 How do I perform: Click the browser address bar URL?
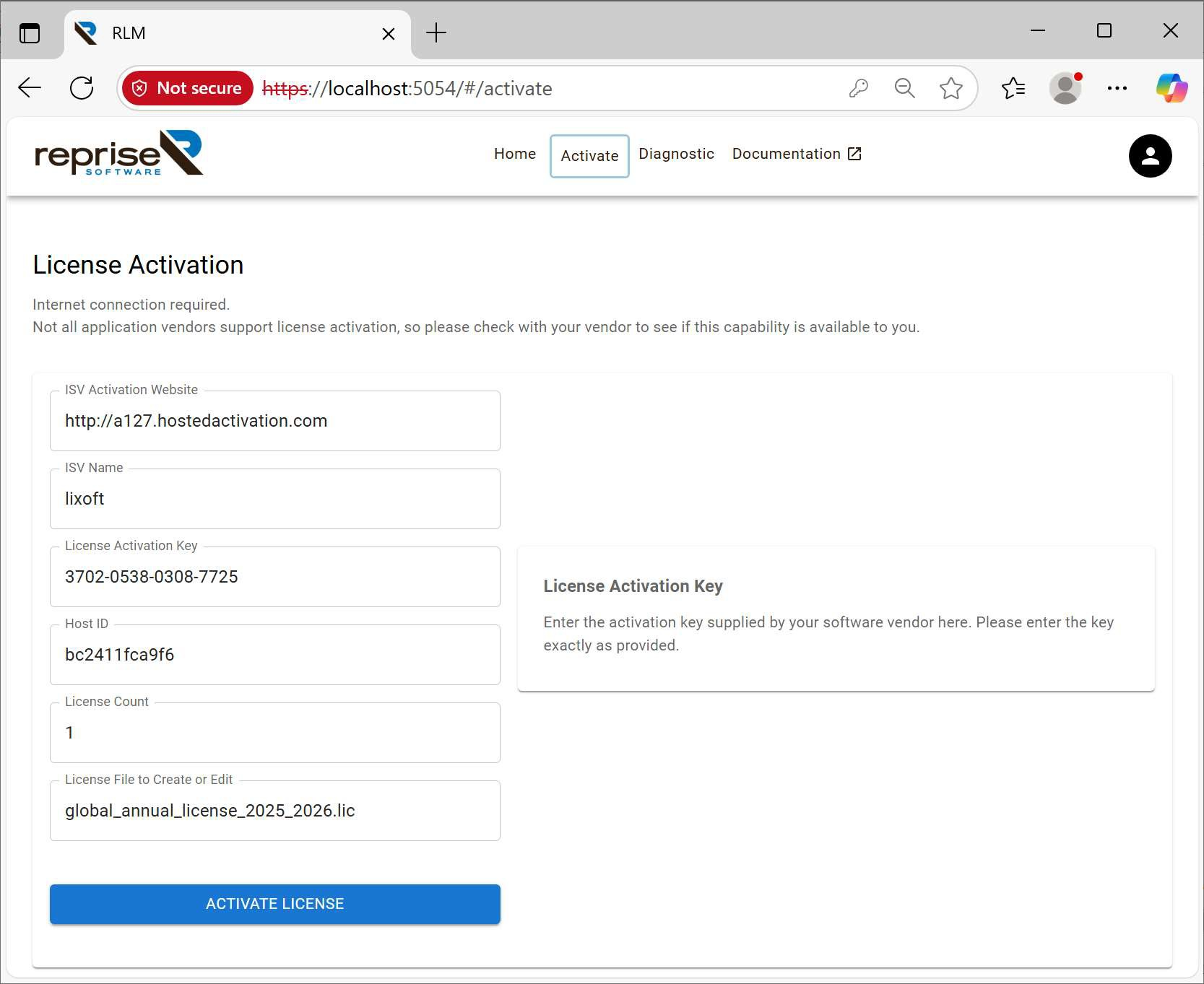[407, 88]
